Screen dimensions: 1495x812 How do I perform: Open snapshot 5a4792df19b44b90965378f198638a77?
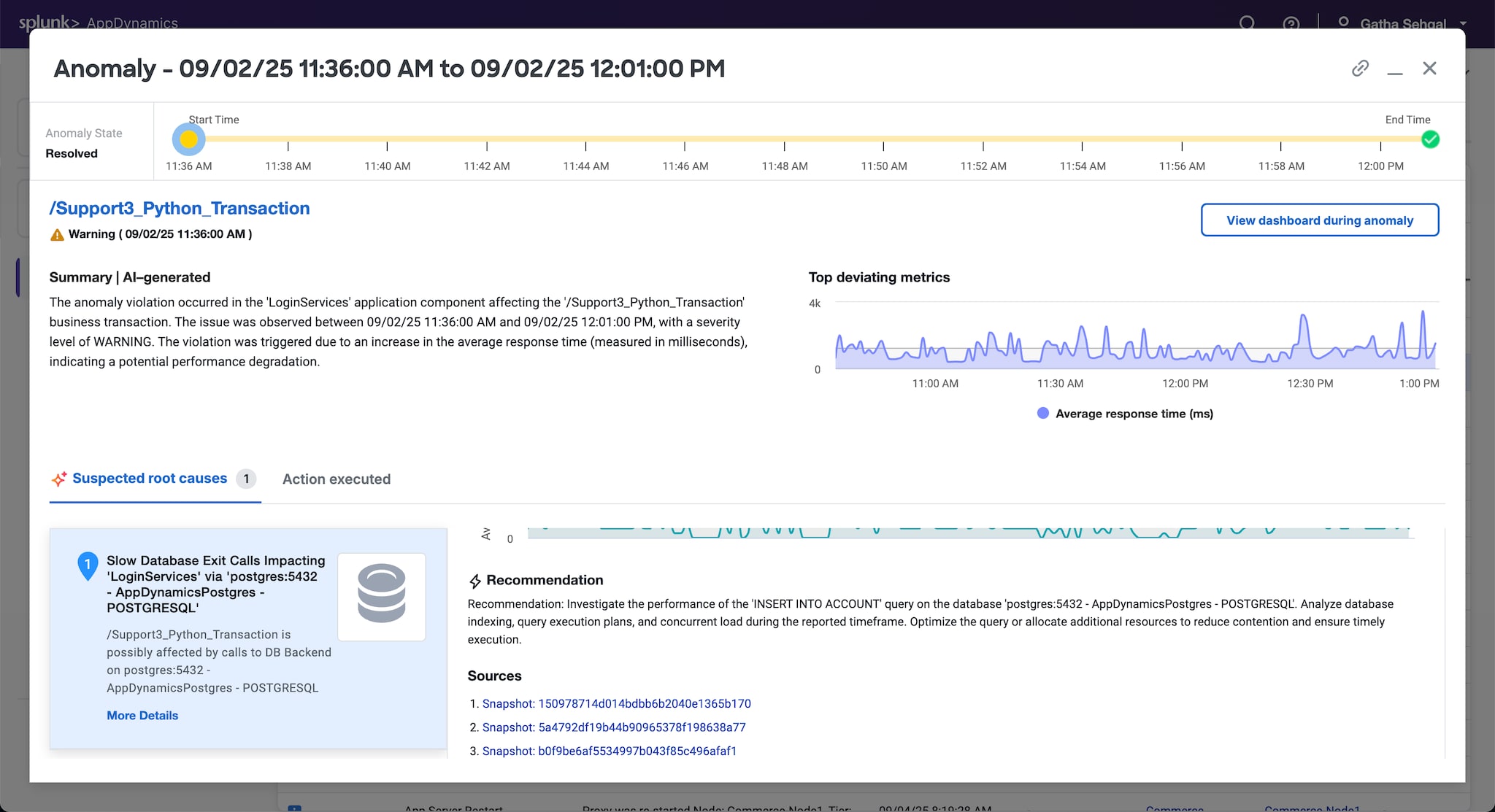click(x=613, y=727)
